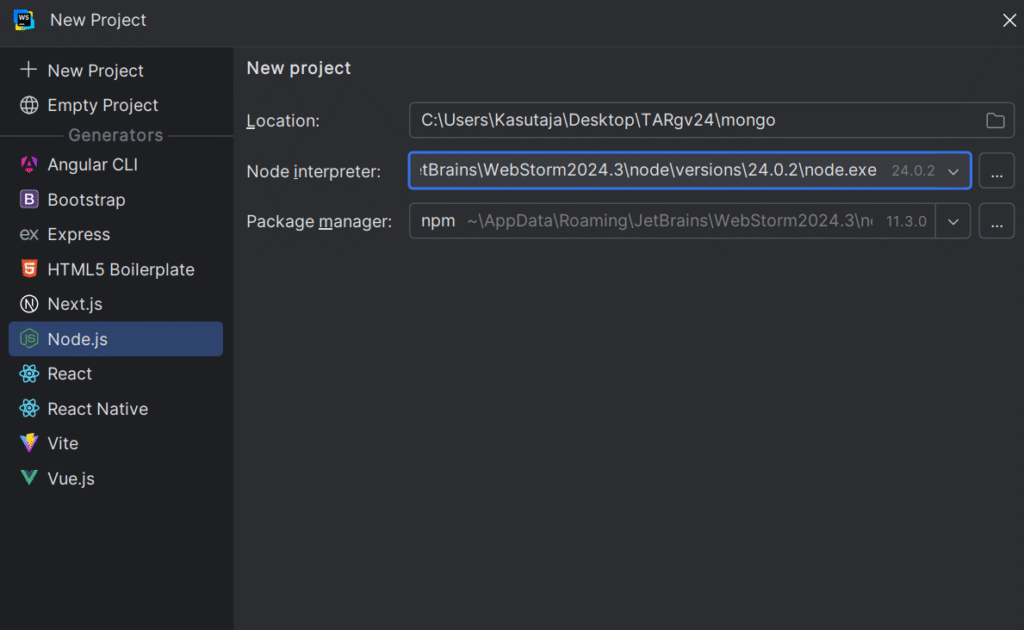
Task: Open Node interpreter browse ellipsis button
Action: point(997,171)
